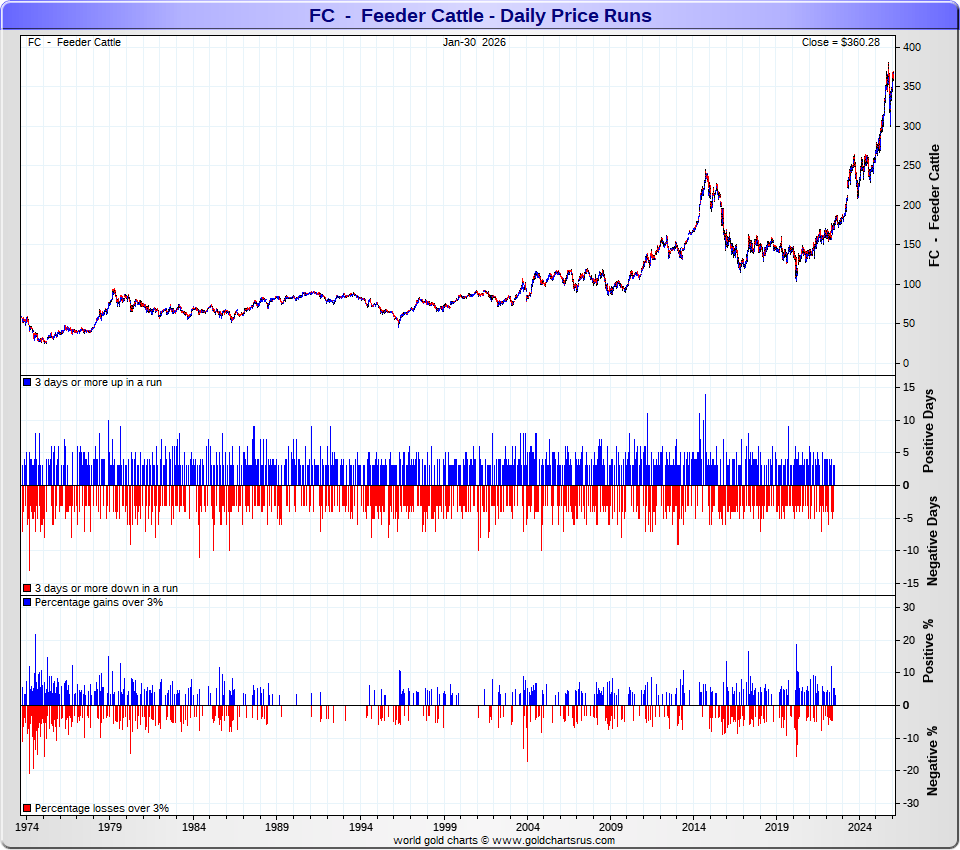Click the blue legend square for 'Percentage gains over 3%'
Screen dimensions: 960x850
(27, 602)
